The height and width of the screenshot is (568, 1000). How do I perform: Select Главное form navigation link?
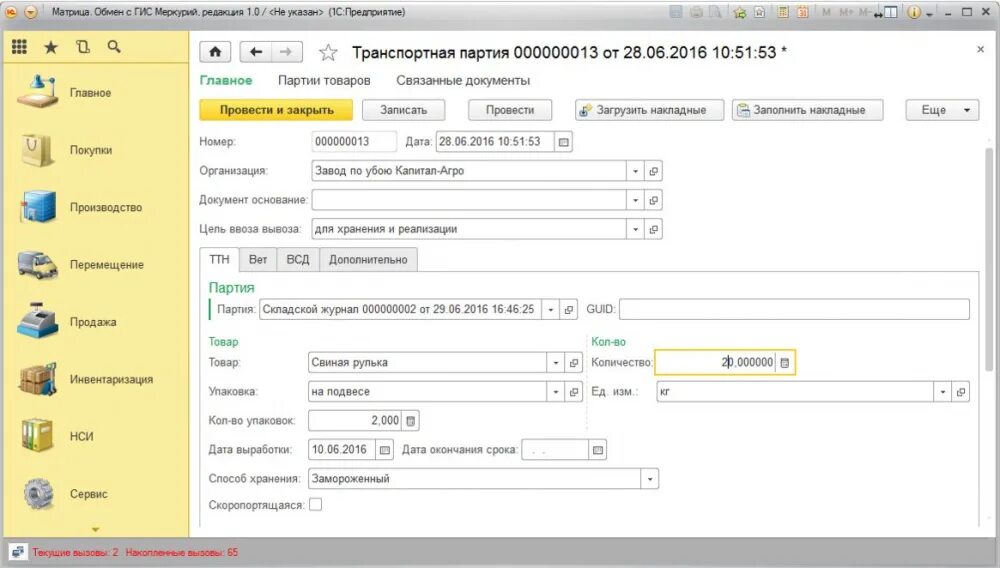226,81
